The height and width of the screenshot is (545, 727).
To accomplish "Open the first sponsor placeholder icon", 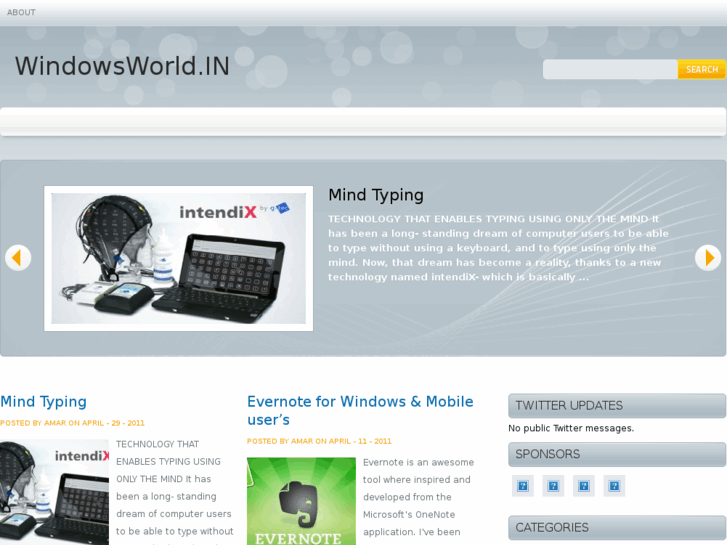I will (523, 486).
